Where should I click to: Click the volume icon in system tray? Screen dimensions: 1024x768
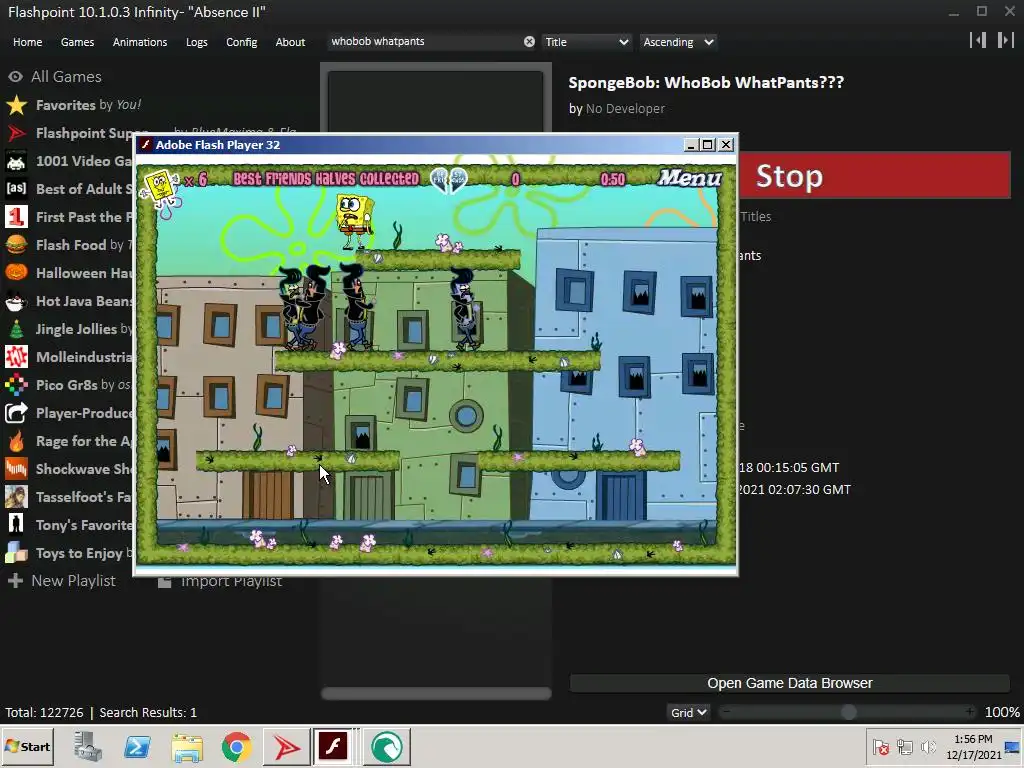coord(927,747)
